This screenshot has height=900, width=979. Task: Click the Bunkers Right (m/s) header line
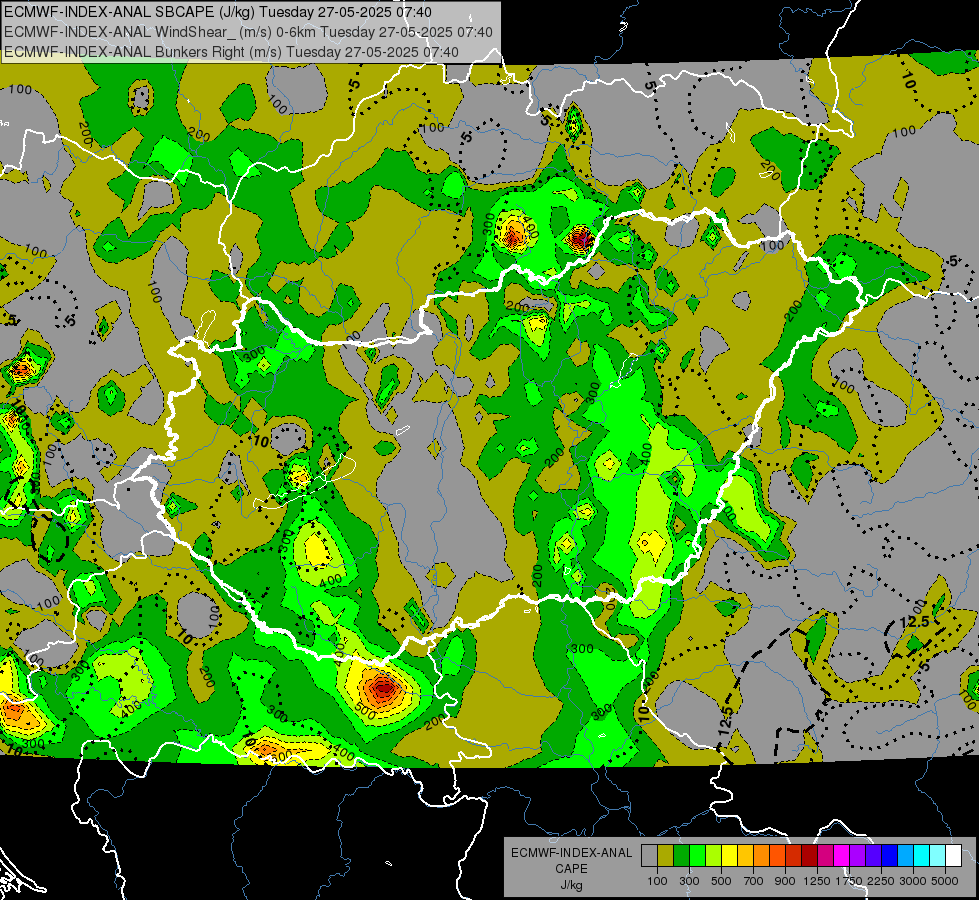(232, 52)
